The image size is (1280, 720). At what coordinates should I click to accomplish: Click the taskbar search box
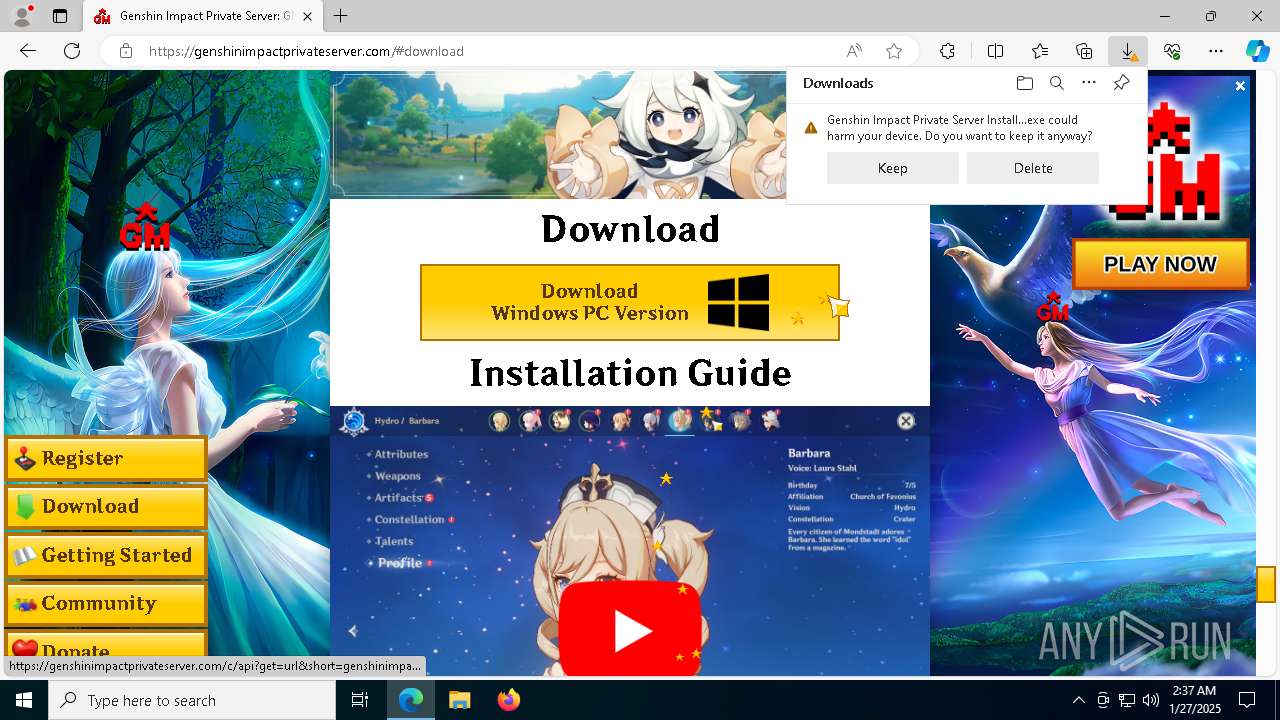coord(192,700)
